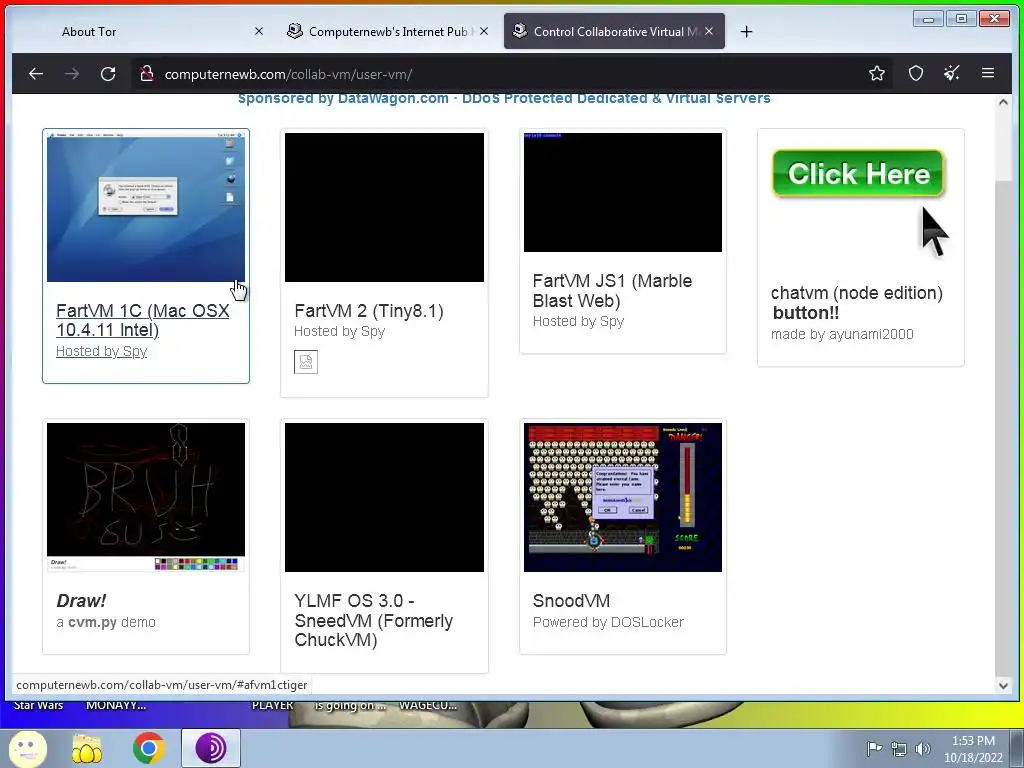Viewport: 1024px width, 768px height.
Task: Open the network tray icon
Action: coord(899,749)
